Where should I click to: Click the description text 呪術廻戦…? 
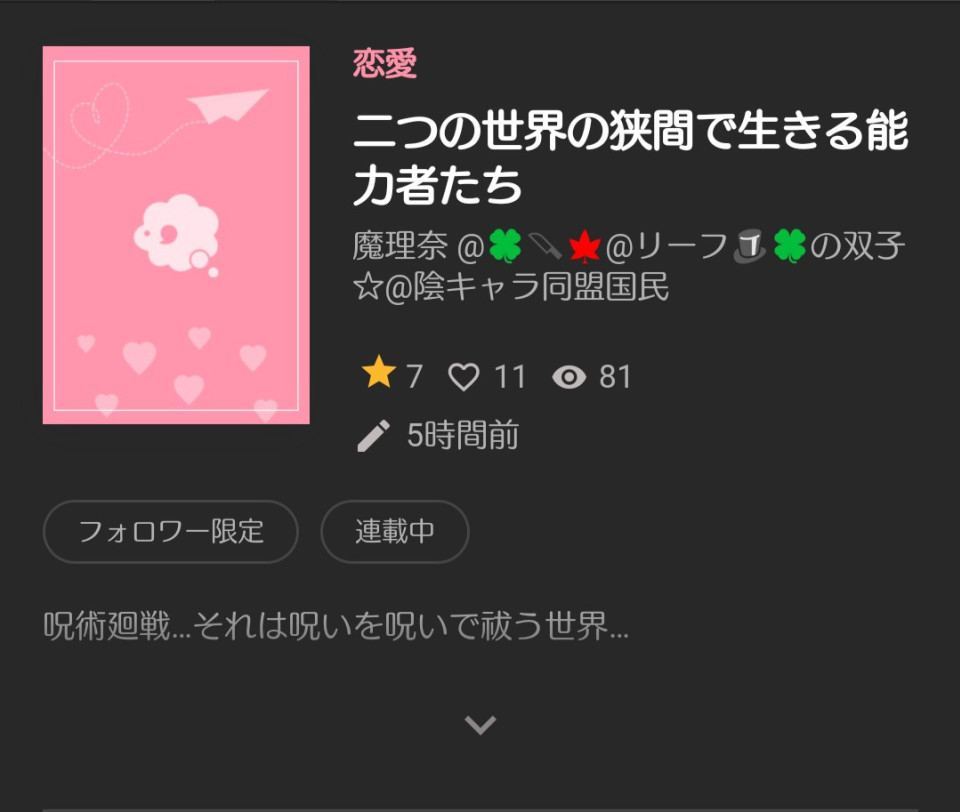pyautogui.click(x=336, y=626)
